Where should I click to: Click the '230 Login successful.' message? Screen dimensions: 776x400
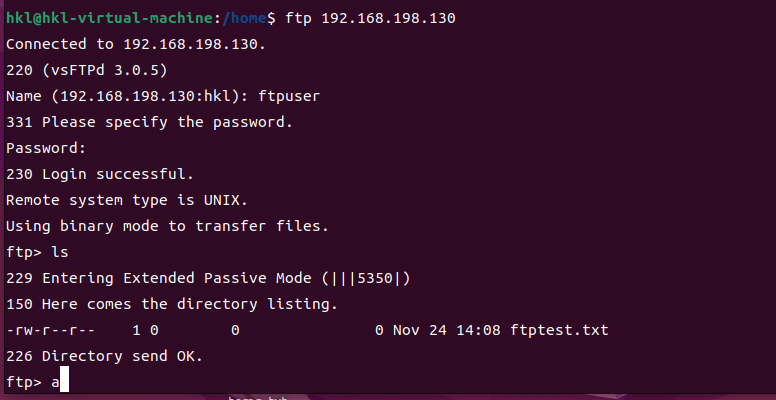point(100,174)
